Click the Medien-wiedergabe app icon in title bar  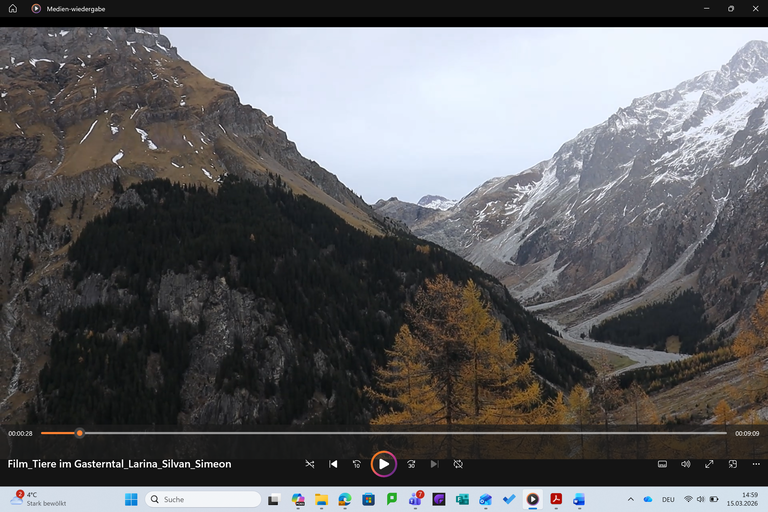point(36,8)
